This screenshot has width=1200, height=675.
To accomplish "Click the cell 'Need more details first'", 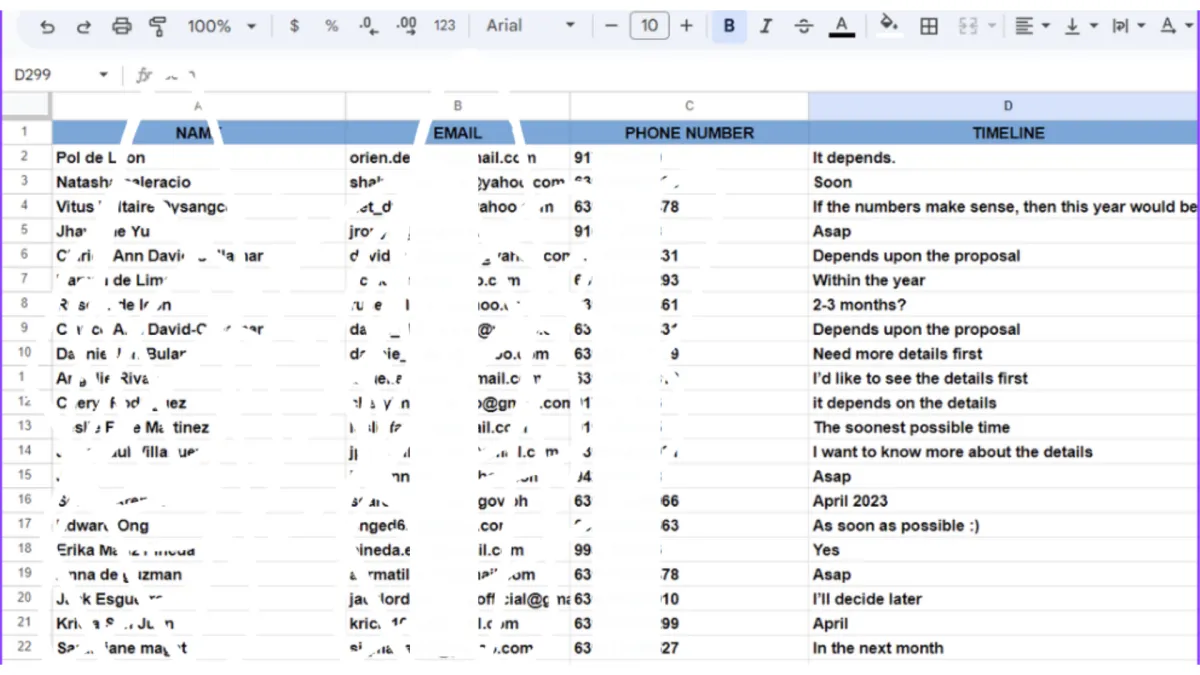I will [1004, 353].
